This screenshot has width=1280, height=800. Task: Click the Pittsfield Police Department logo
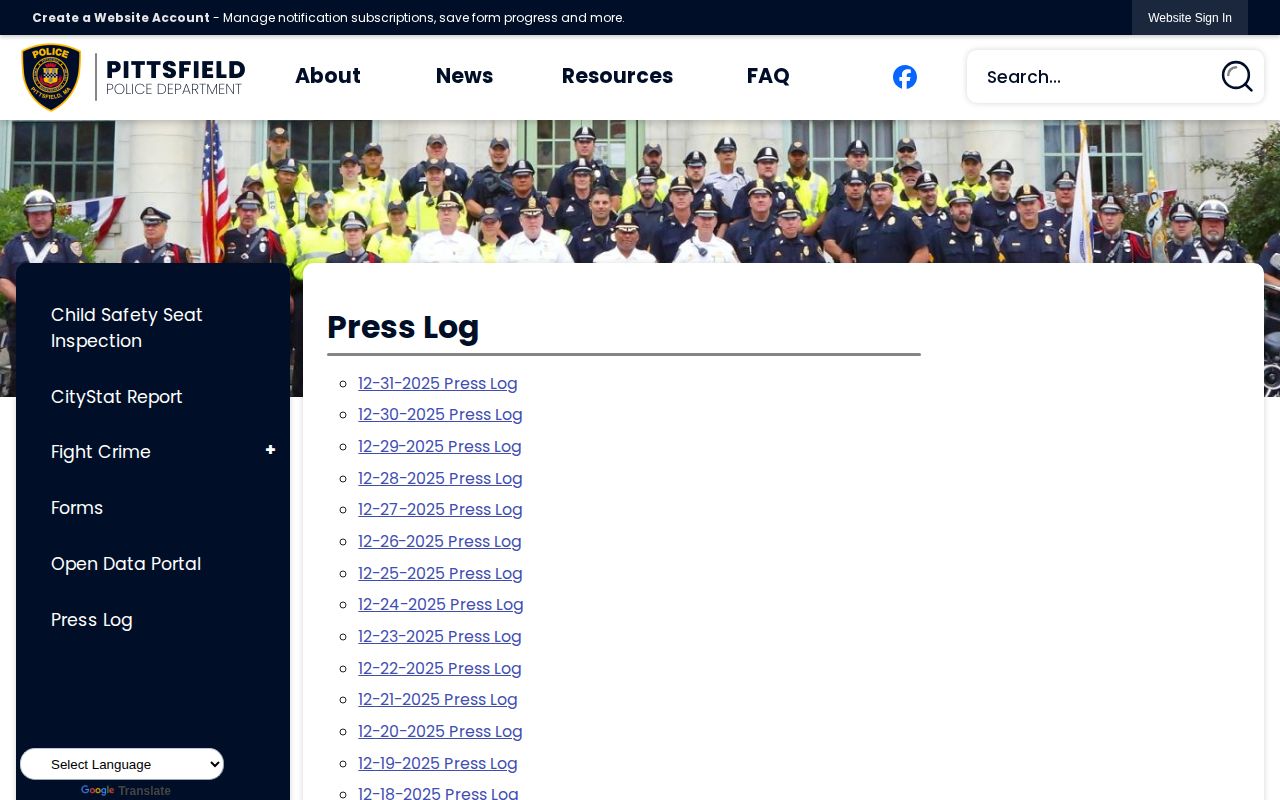[133, 77]
